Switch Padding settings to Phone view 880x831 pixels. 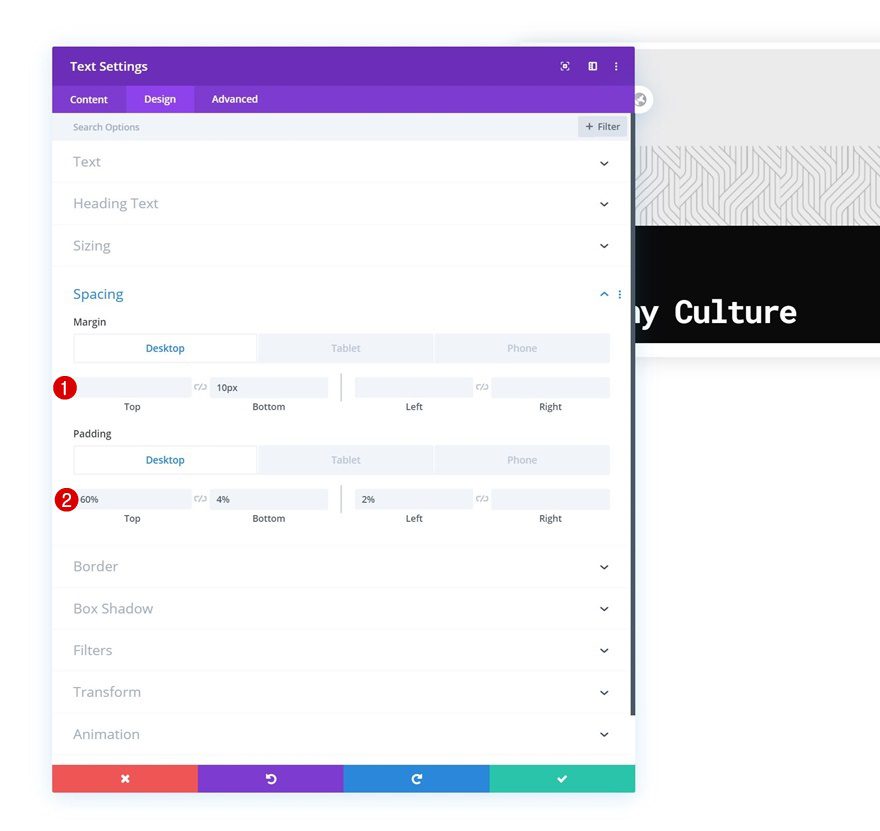click(x=522, y=460)
